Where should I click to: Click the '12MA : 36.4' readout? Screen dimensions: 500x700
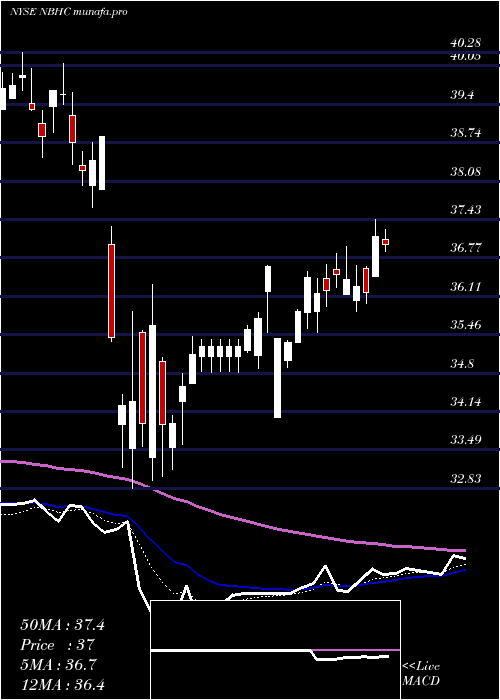pyautogui.click(x=62, y=685)
